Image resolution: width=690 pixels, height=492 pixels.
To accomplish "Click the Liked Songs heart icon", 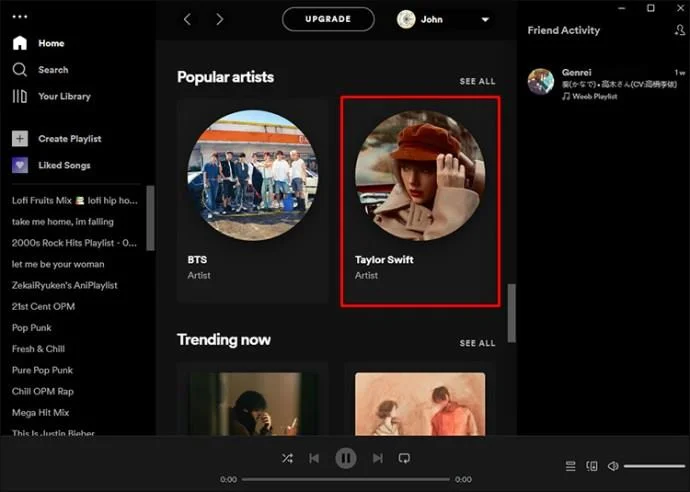I will 20,165.
